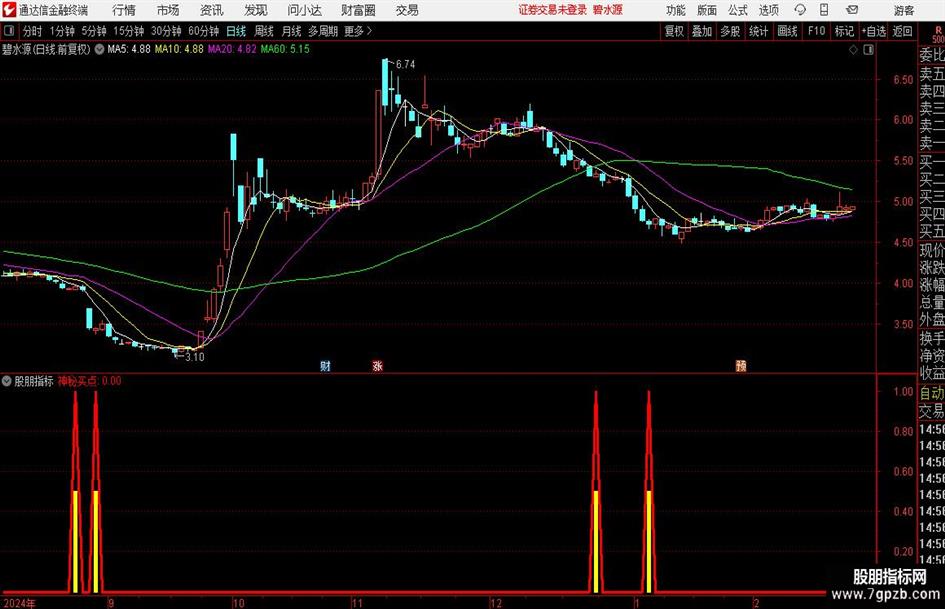Open the 版面 menu
This screenshot has width=945, height=609.
click(x=707, y=10)
